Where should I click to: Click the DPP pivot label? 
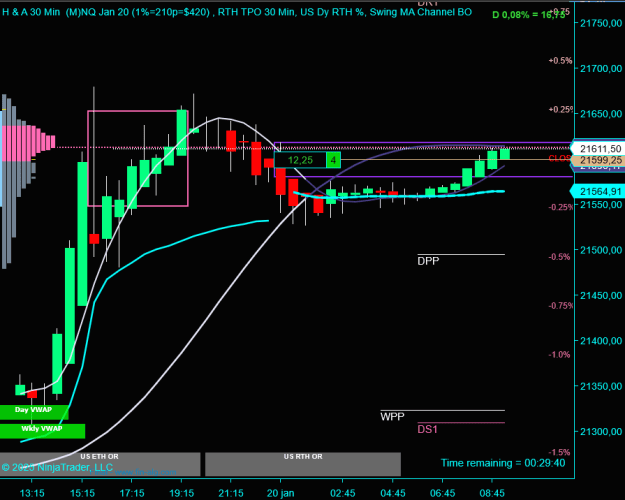click(x=428, y=261)
